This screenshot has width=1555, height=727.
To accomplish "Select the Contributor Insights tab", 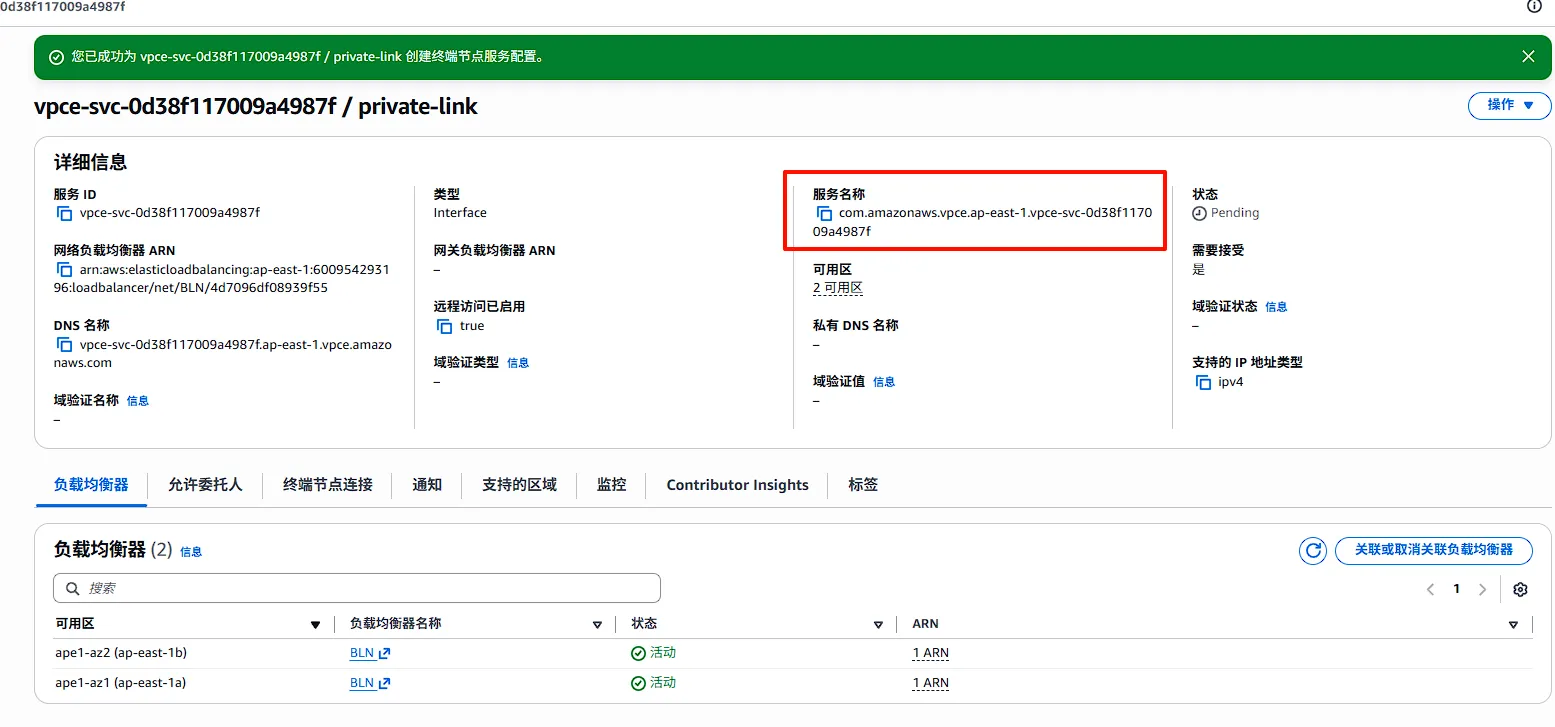I will (737, 485).
